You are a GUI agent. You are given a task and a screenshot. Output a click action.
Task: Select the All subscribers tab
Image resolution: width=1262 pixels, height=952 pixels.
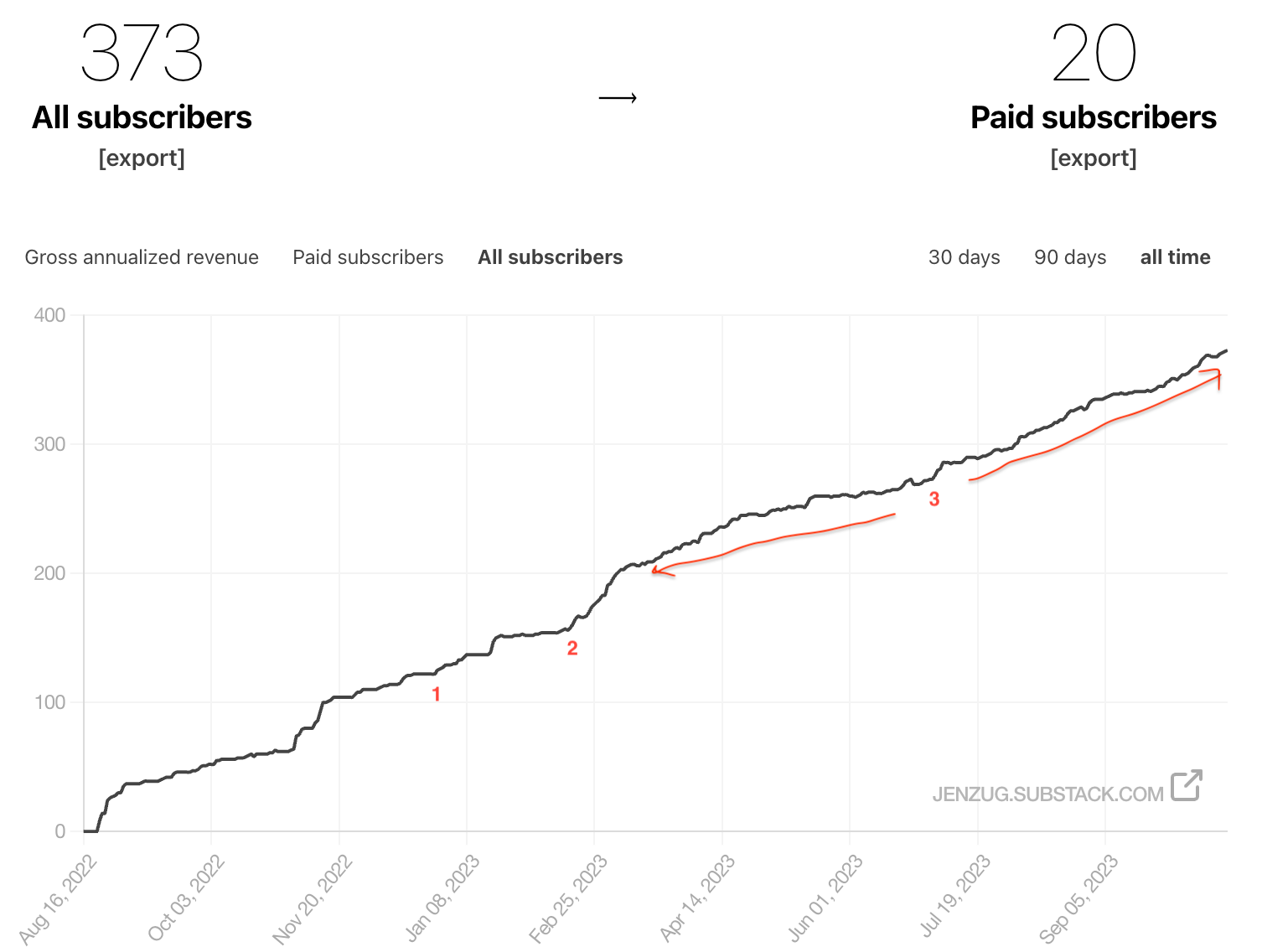click(550, 257)
